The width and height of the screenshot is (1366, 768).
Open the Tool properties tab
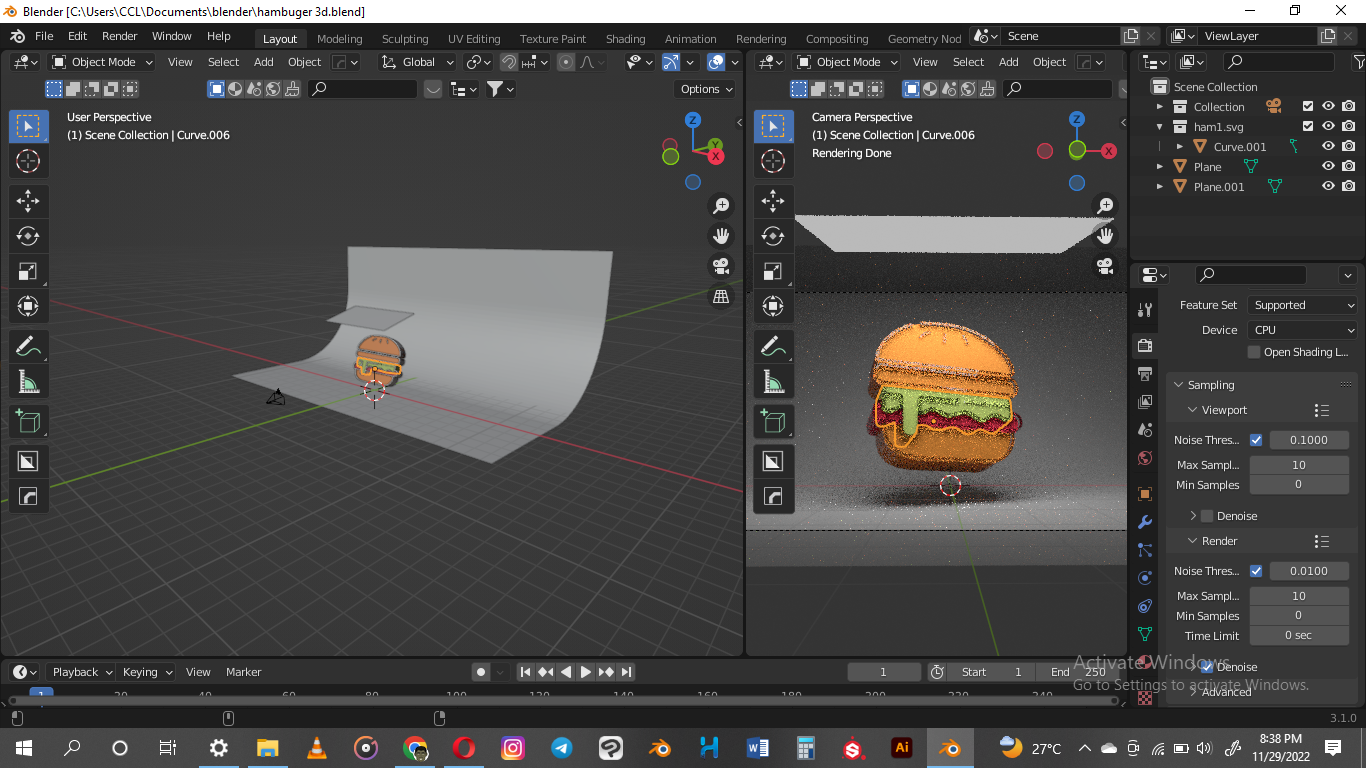[x=1145, y=309]
